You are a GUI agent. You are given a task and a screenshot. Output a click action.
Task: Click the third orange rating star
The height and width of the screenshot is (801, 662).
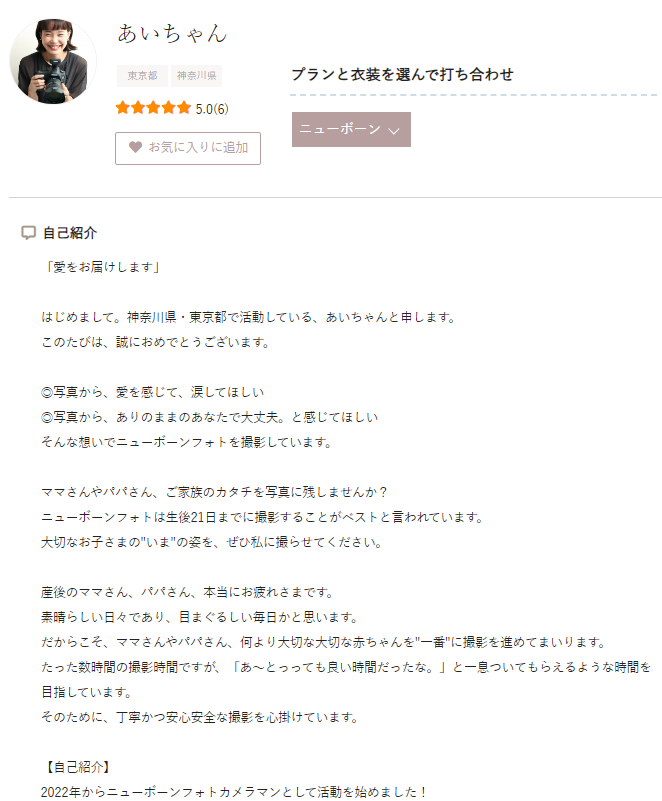click(x=153, y=108)
